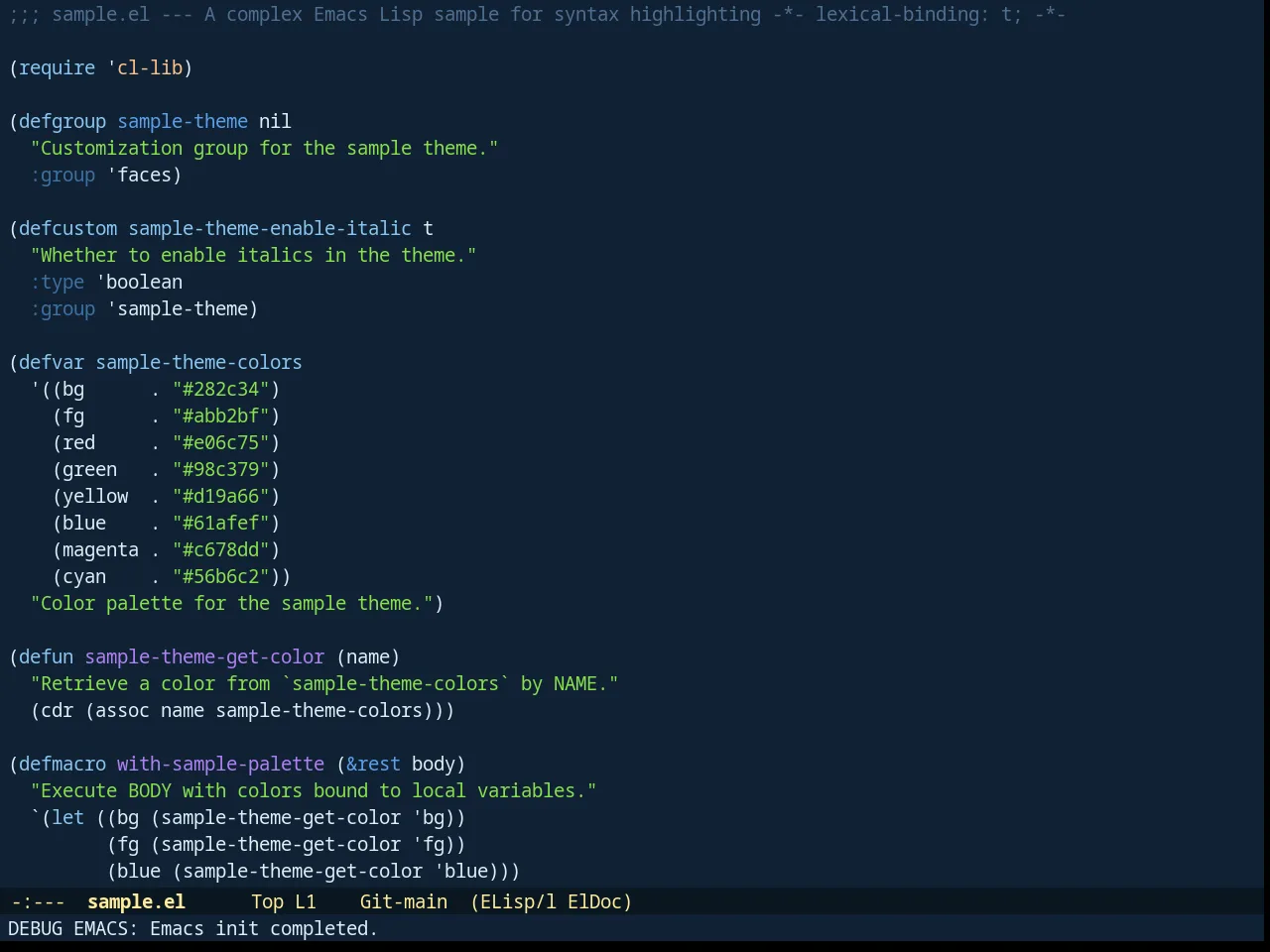Click the color string "#c678dd"
The image size is (1270, 952).
[220, 549]
